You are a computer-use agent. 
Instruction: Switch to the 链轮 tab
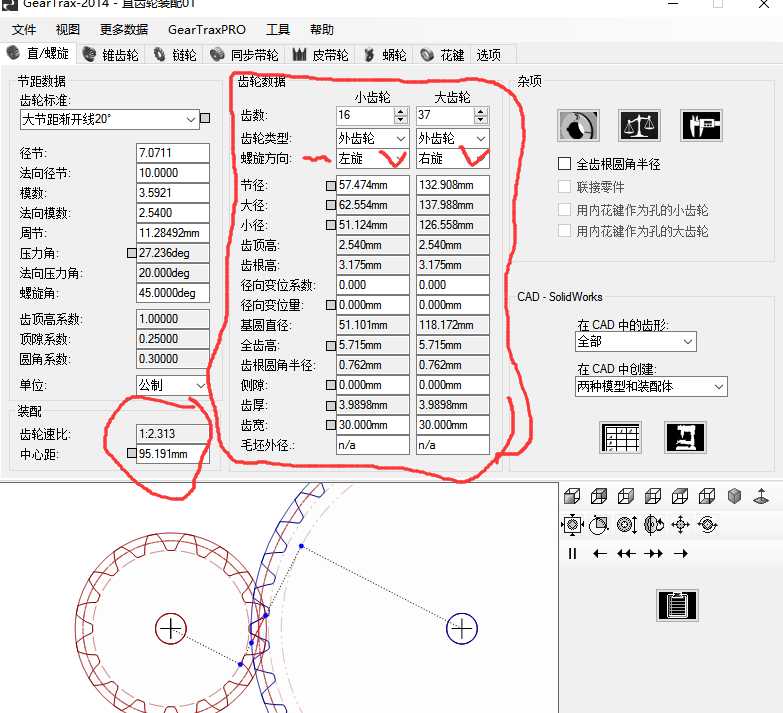tap(175, 54)
